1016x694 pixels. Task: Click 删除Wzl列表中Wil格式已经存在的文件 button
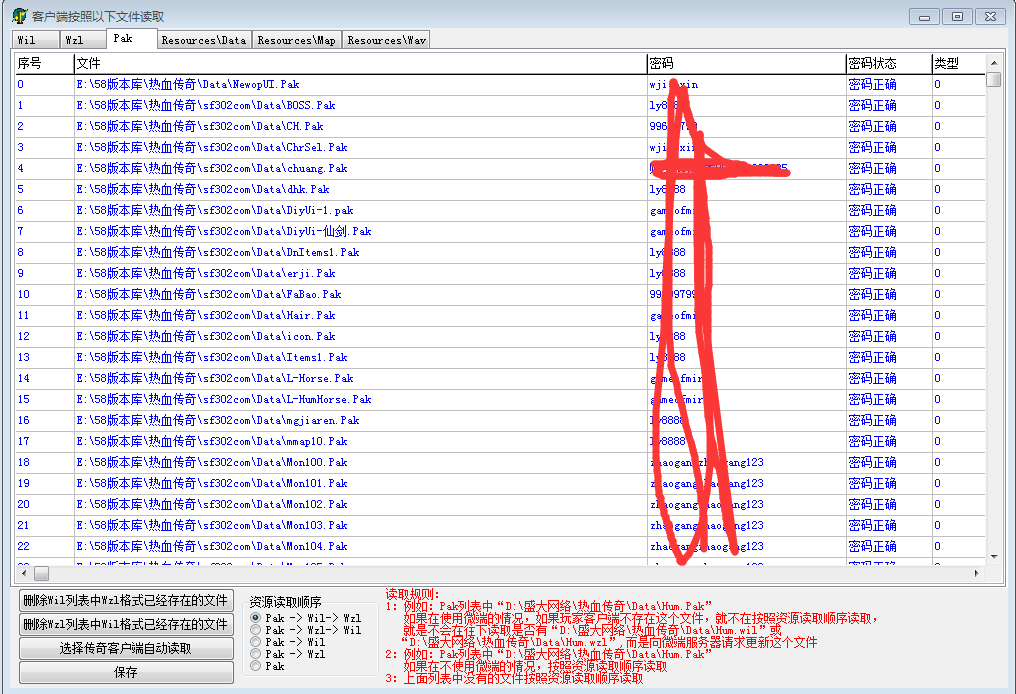(x=125, y=624)
